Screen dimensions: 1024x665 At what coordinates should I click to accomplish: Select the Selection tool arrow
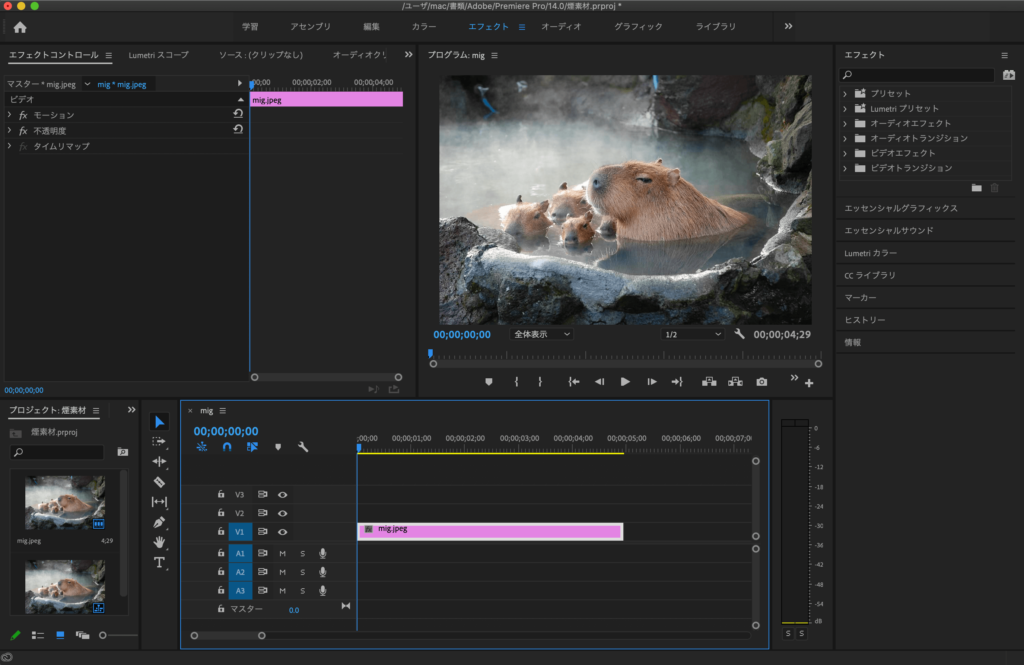159,422
